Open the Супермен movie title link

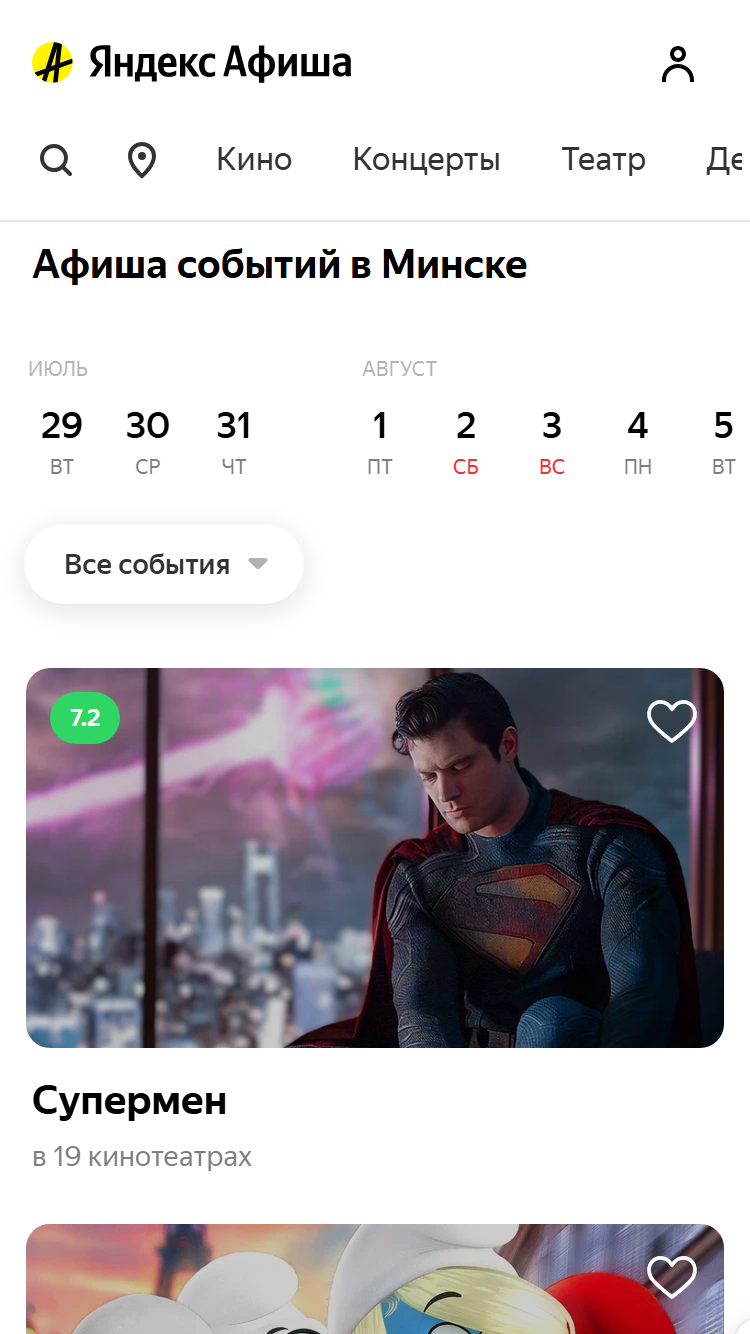tap(130, 1101)
